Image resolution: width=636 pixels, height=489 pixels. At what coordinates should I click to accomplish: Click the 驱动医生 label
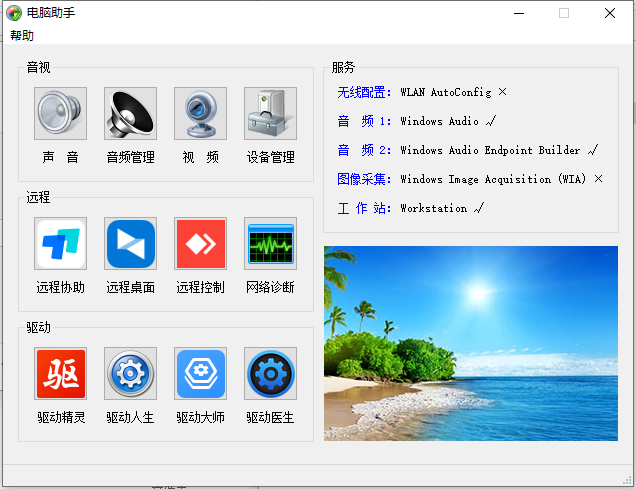[x=270, y=418]
